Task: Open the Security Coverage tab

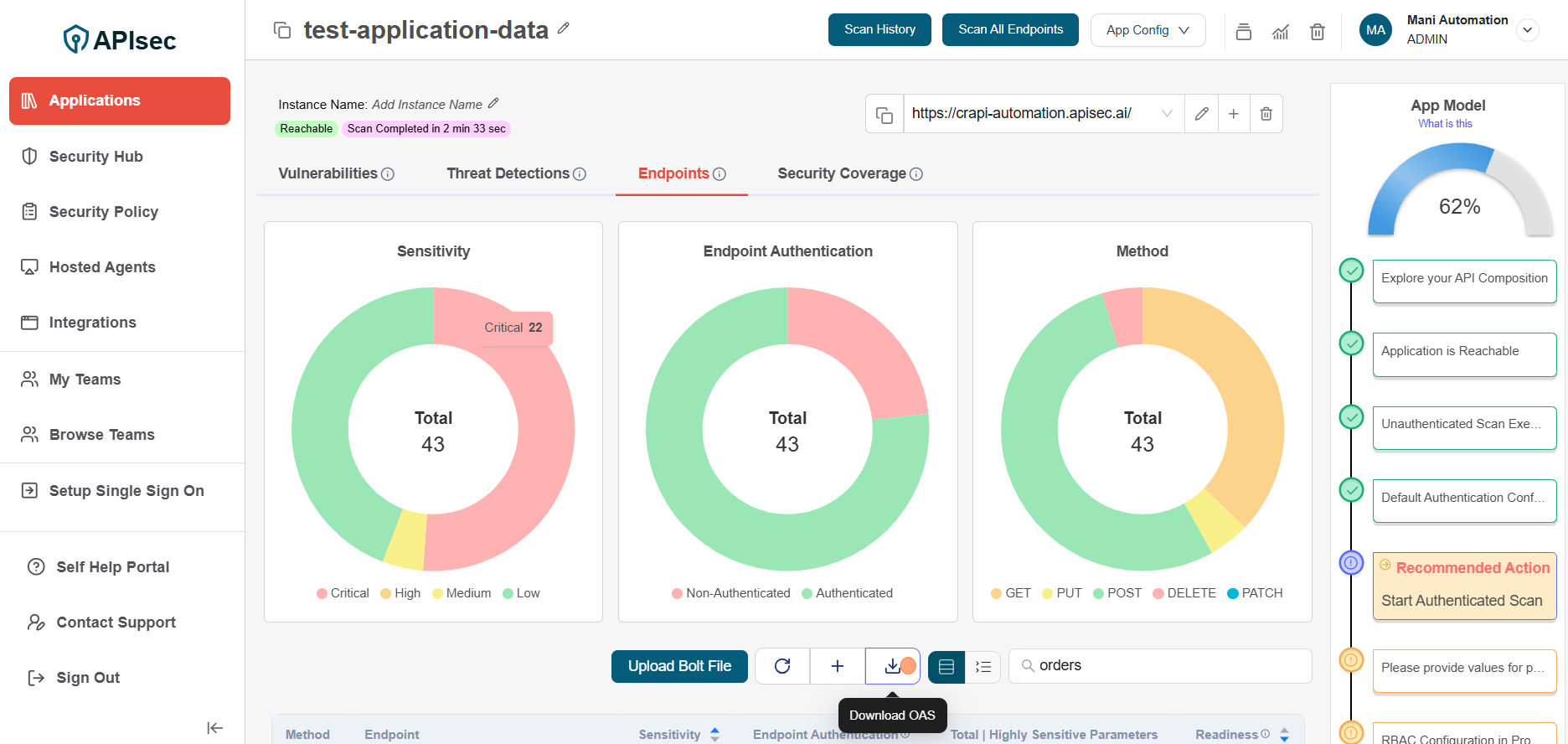Action: (x=841, y=173)
